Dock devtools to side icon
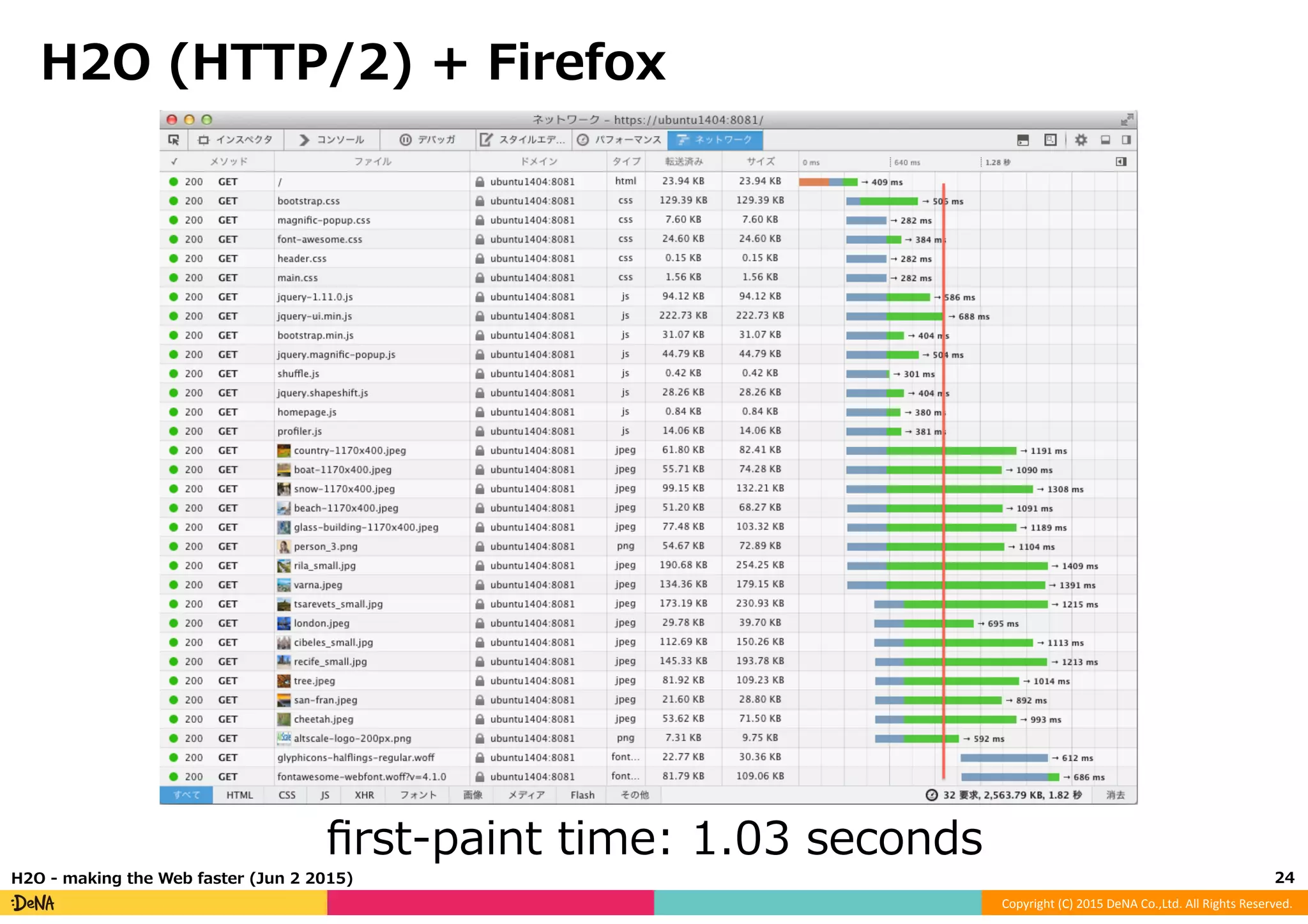Image resolution: width=1308 pixels, height=924 pixels. pyautogui.click(x=1126, y=140)
